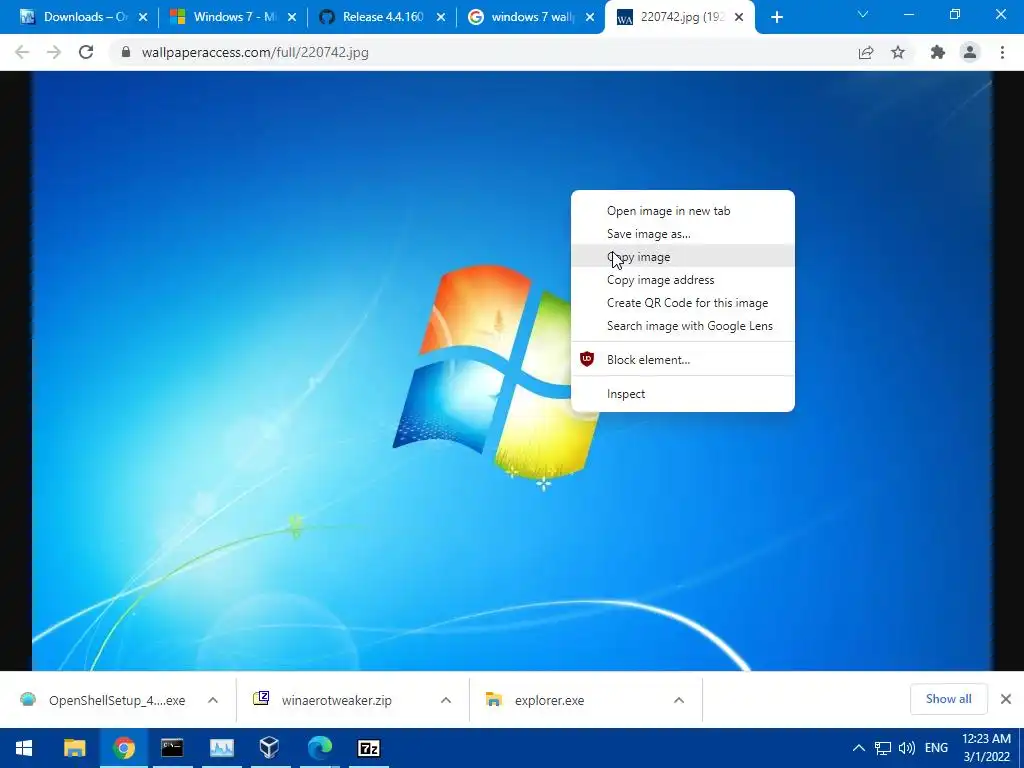Click the padlock site info icon
The height and width of the screenshot is (768, 1024).
tap(126, 52)
